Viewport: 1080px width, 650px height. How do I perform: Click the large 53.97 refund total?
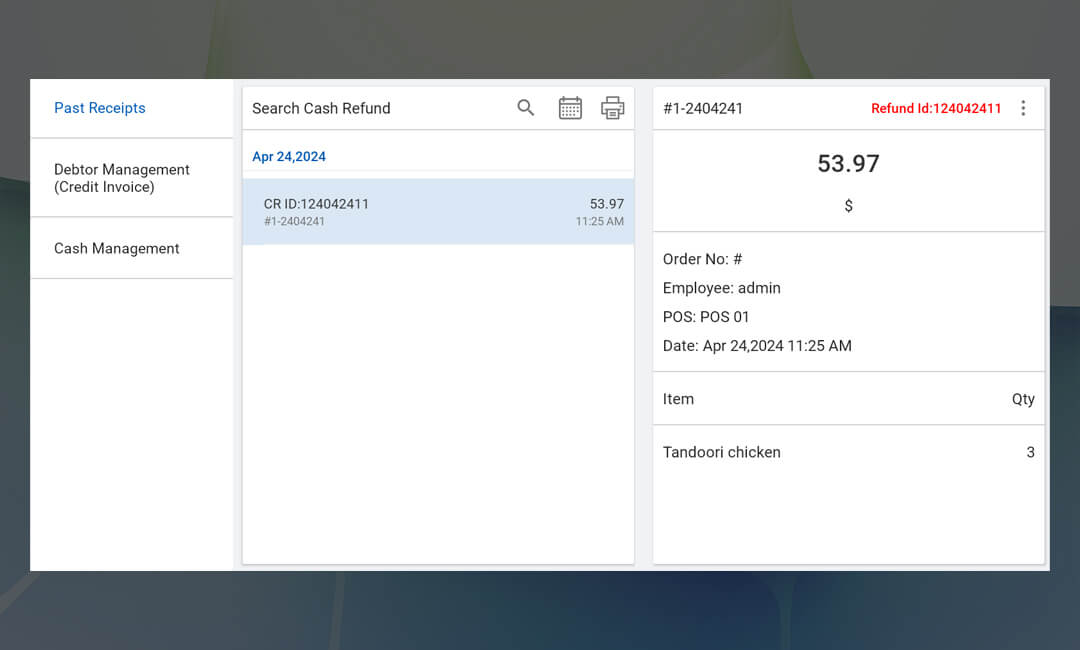[x=848, y=164]
